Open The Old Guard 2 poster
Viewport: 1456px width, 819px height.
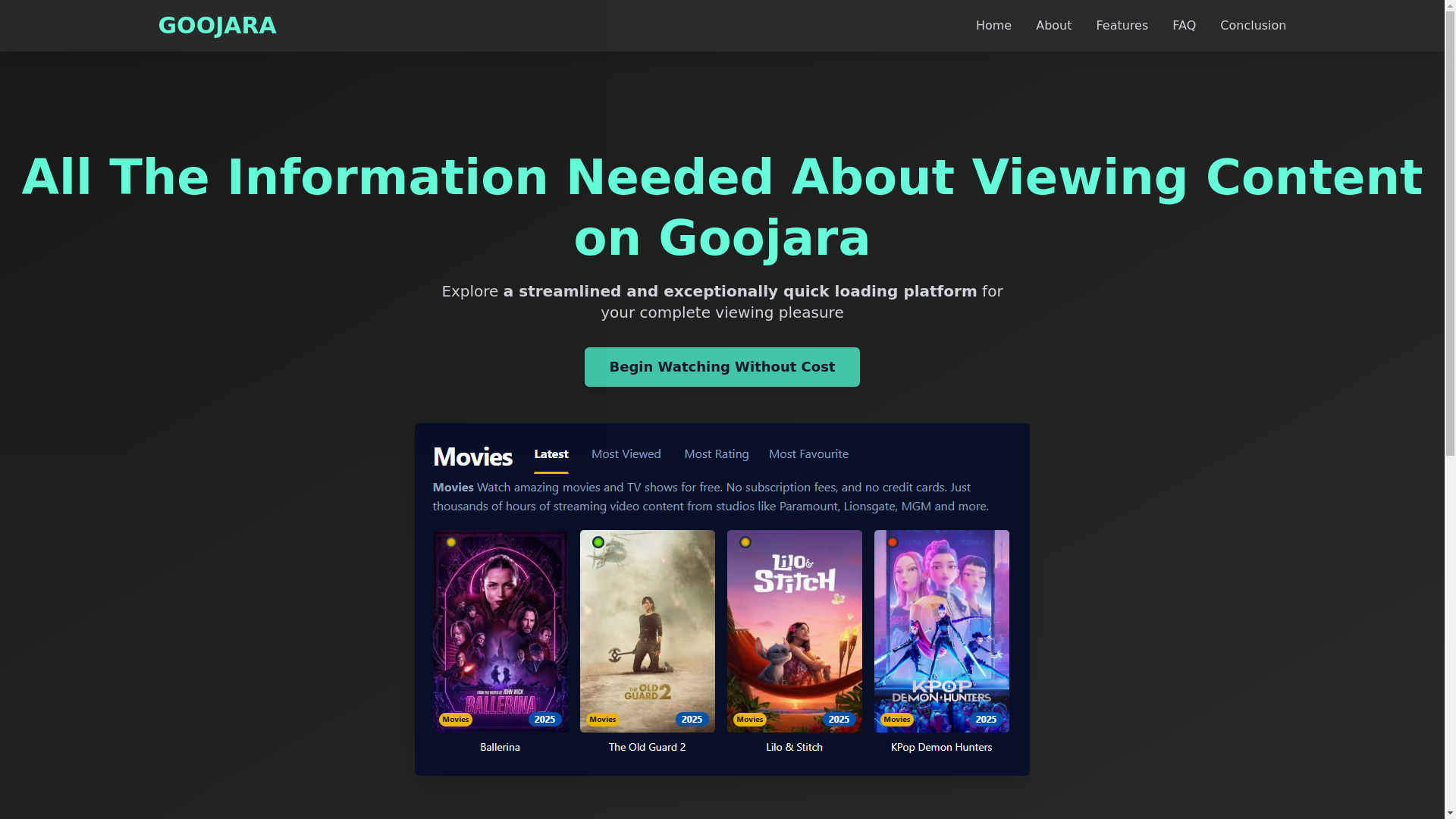point(648,631)
